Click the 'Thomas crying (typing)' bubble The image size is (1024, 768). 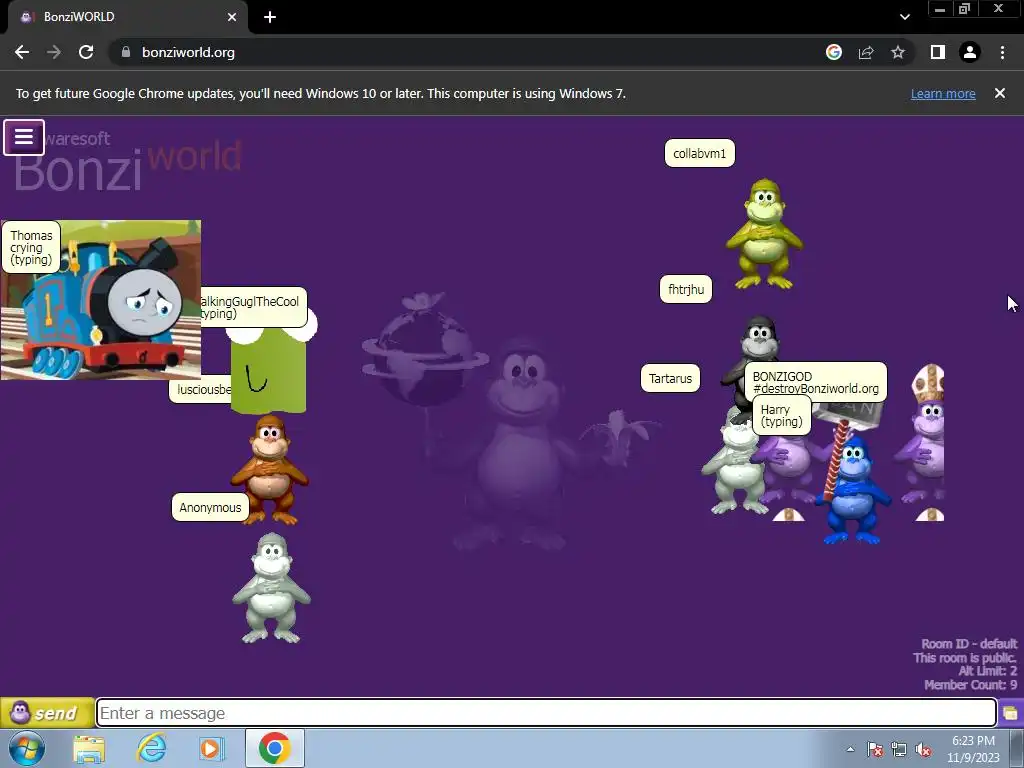point(31,247)
